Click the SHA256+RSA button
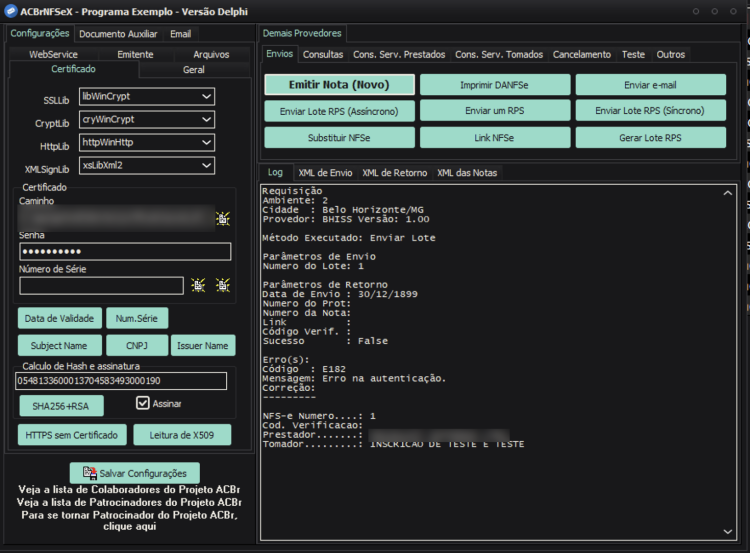This screenshot has width=750, height=553. pos(61,406)
